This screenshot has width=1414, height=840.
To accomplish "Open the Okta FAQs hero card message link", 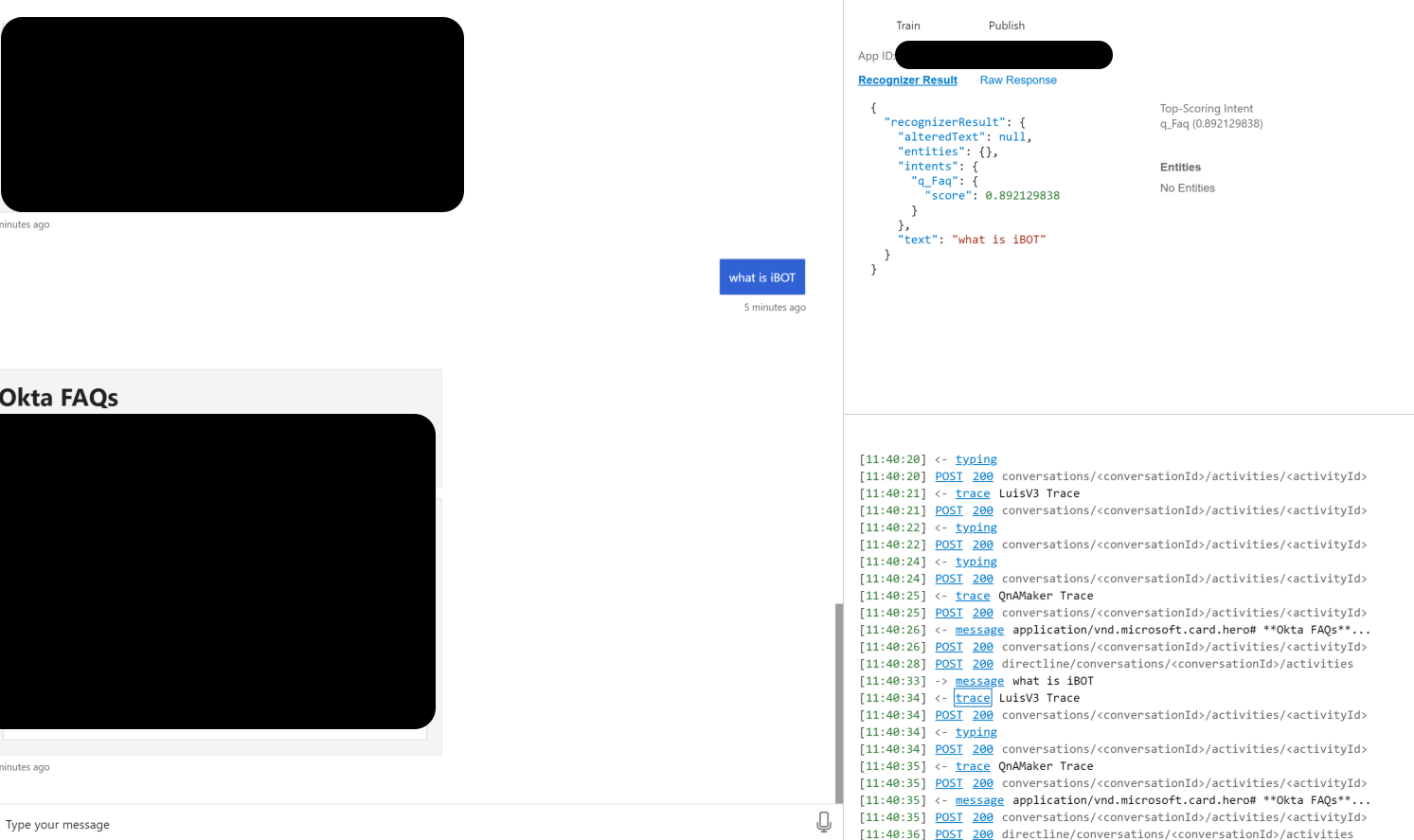I will pos(979,630).
